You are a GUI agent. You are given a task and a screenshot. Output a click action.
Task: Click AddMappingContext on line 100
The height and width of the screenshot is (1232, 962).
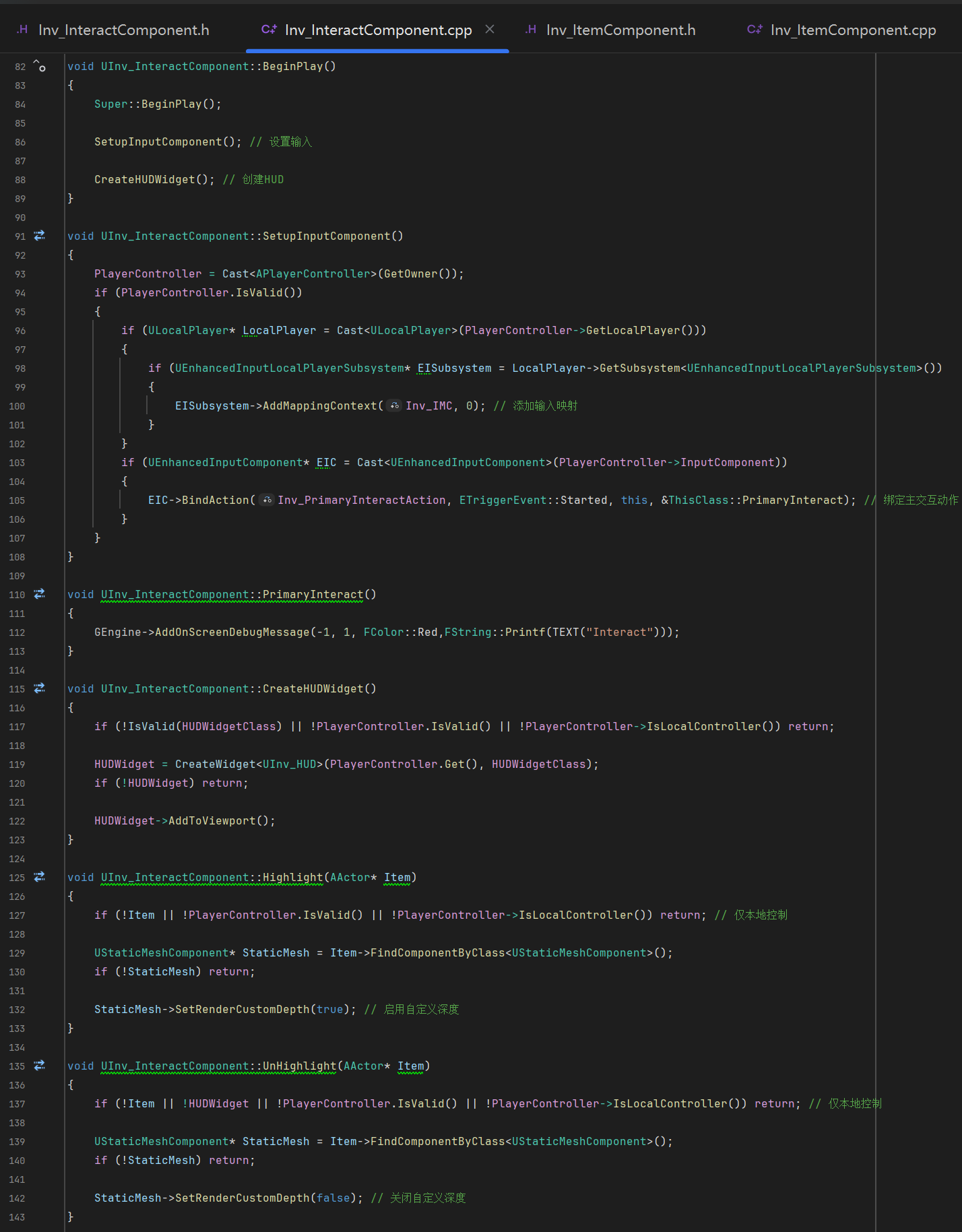[320, 406]
